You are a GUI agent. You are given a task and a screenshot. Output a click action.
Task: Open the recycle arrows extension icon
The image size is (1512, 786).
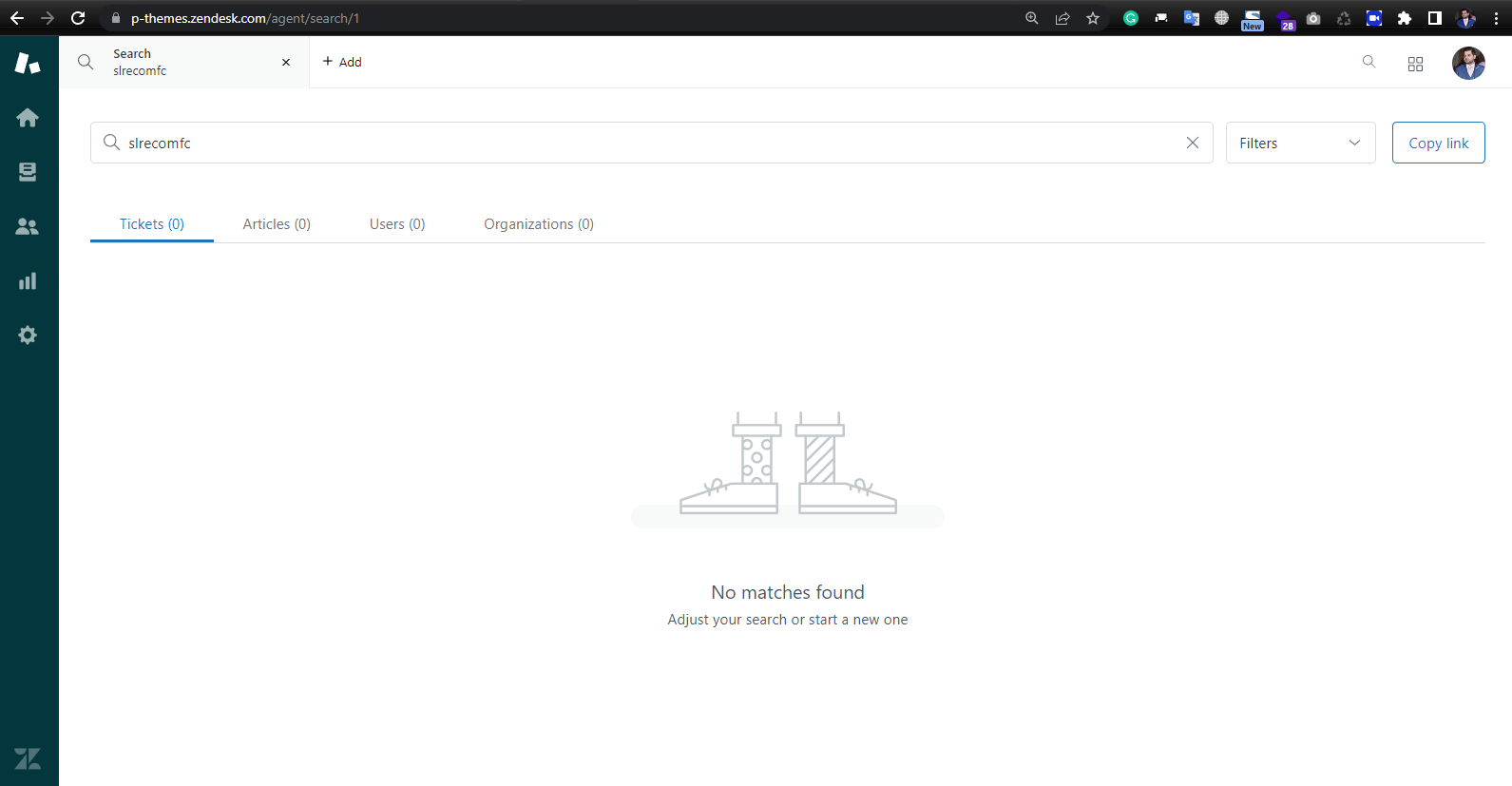point(1344,18)
